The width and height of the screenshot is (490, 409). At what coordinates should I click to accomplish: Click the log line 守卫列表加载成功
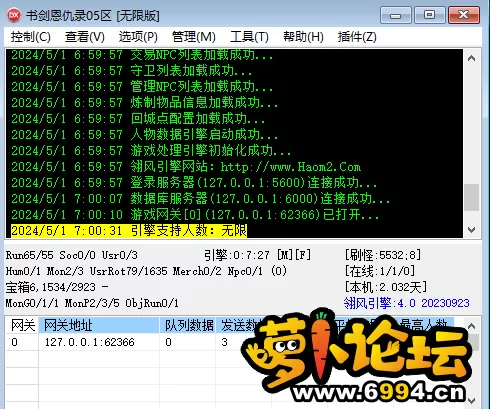[131, 71]
